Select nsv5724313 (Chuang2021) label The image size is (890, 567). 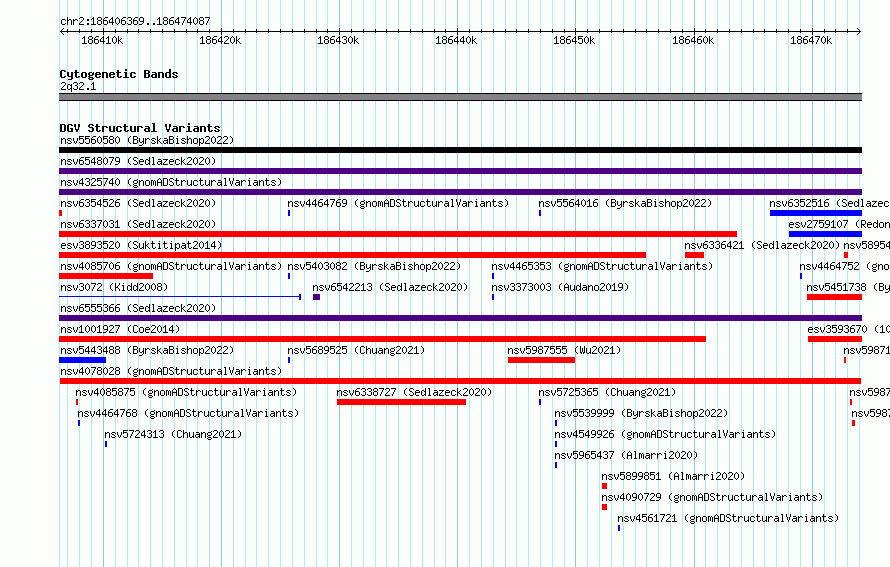[x=173, y=434]
